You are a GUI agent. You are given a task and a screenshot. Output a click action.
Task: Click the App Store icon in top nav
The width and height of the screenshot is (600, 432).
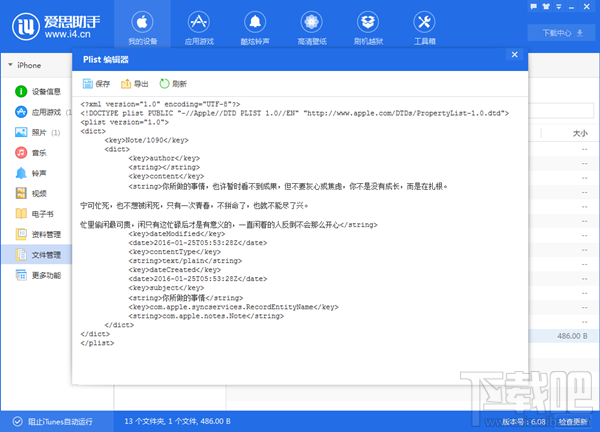pyautogui.click(x=199, y=22)
